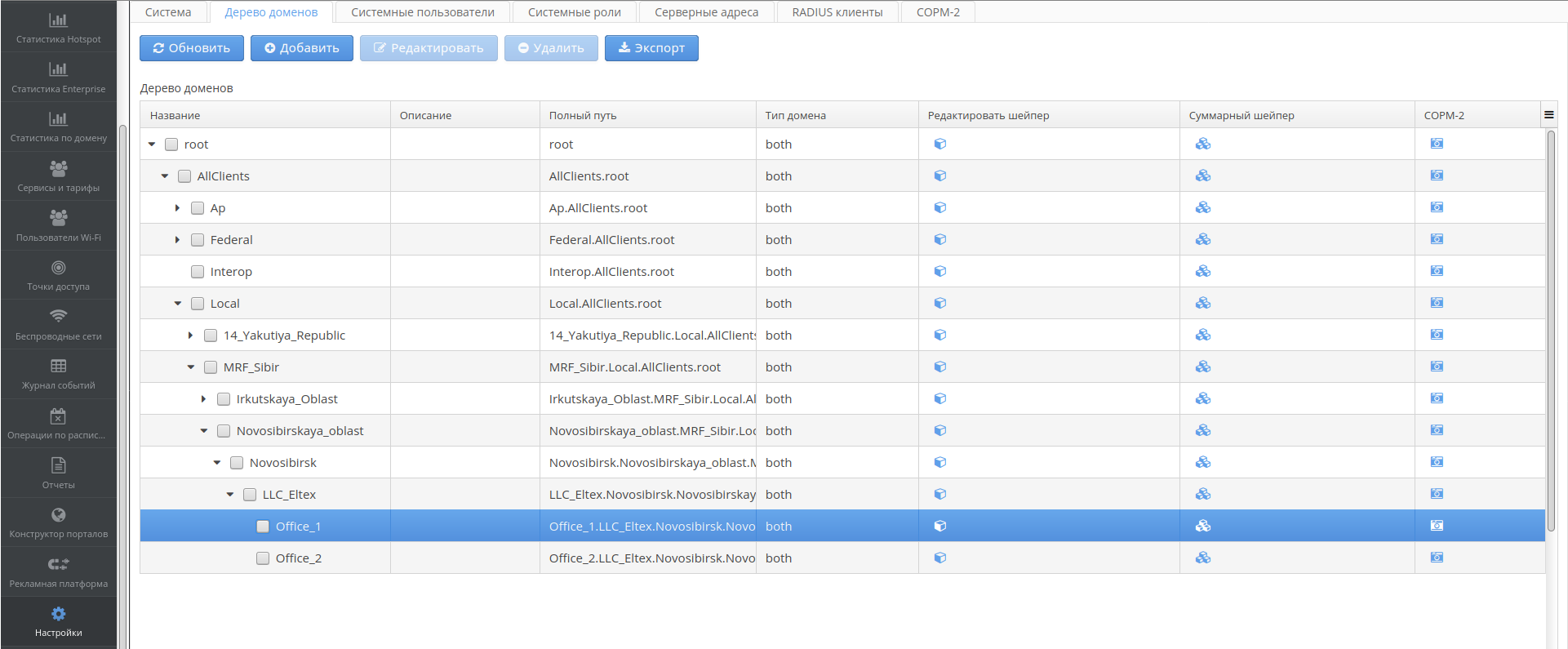
Task: Expand the Federal node
Action: click(x=177, y=240)
